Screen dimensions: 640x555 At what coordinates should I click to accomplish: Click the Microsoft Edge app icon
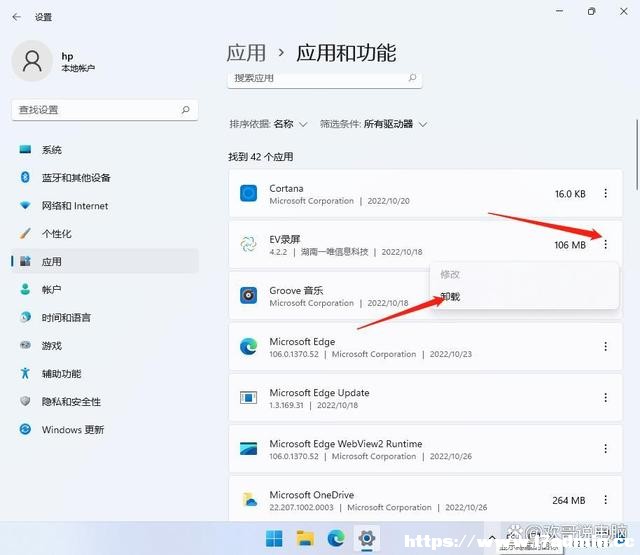248,346
